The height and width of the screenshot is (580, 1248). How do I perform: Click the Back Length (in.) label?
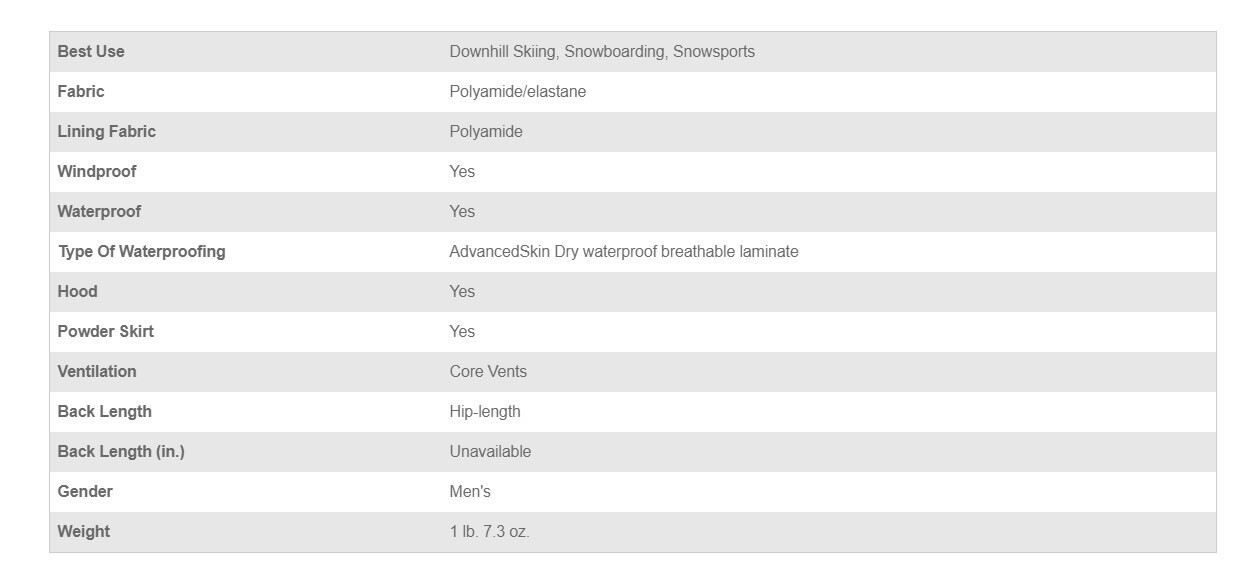(121, 452)
